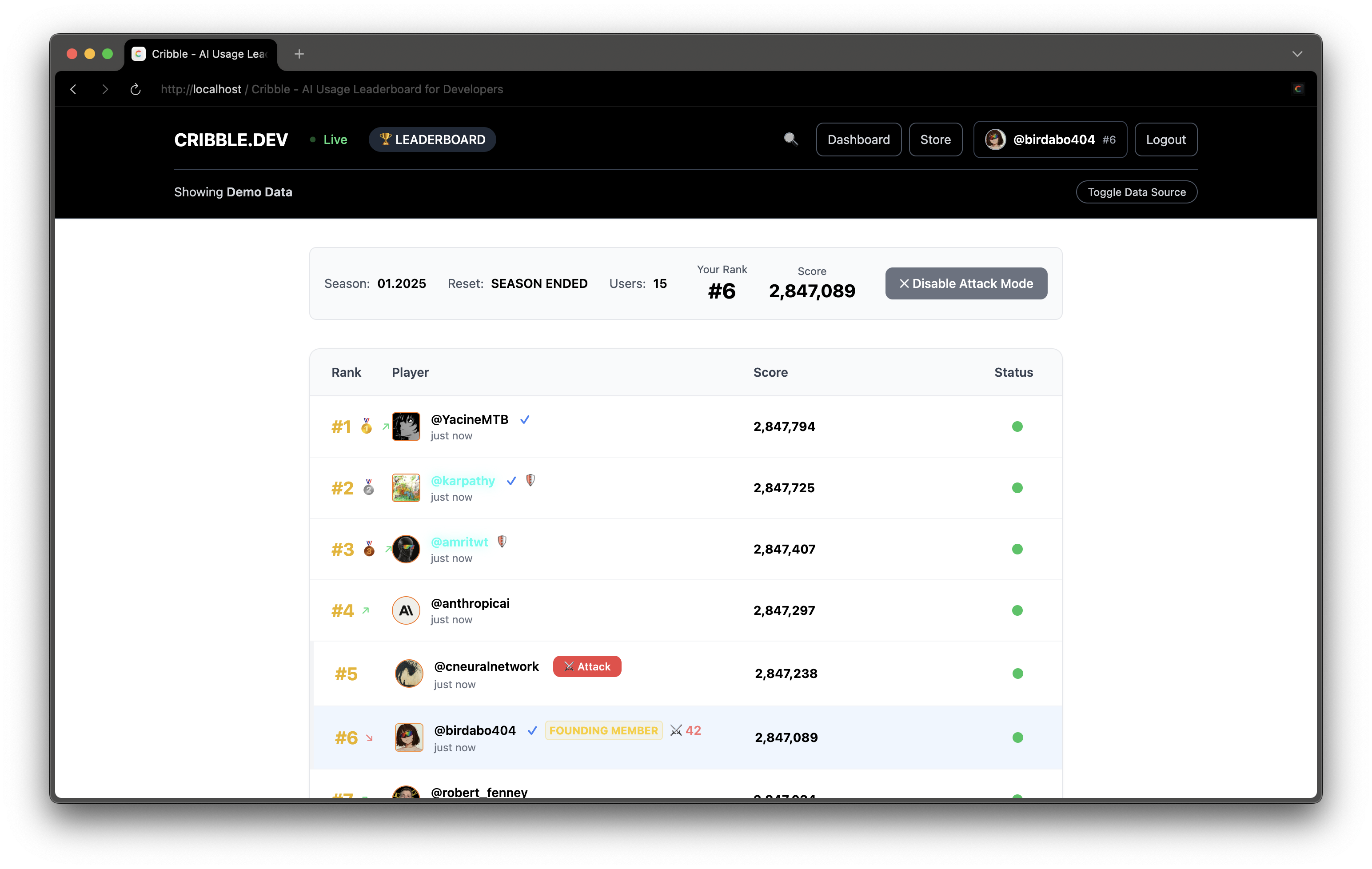Click the browser back arrow

73,89
